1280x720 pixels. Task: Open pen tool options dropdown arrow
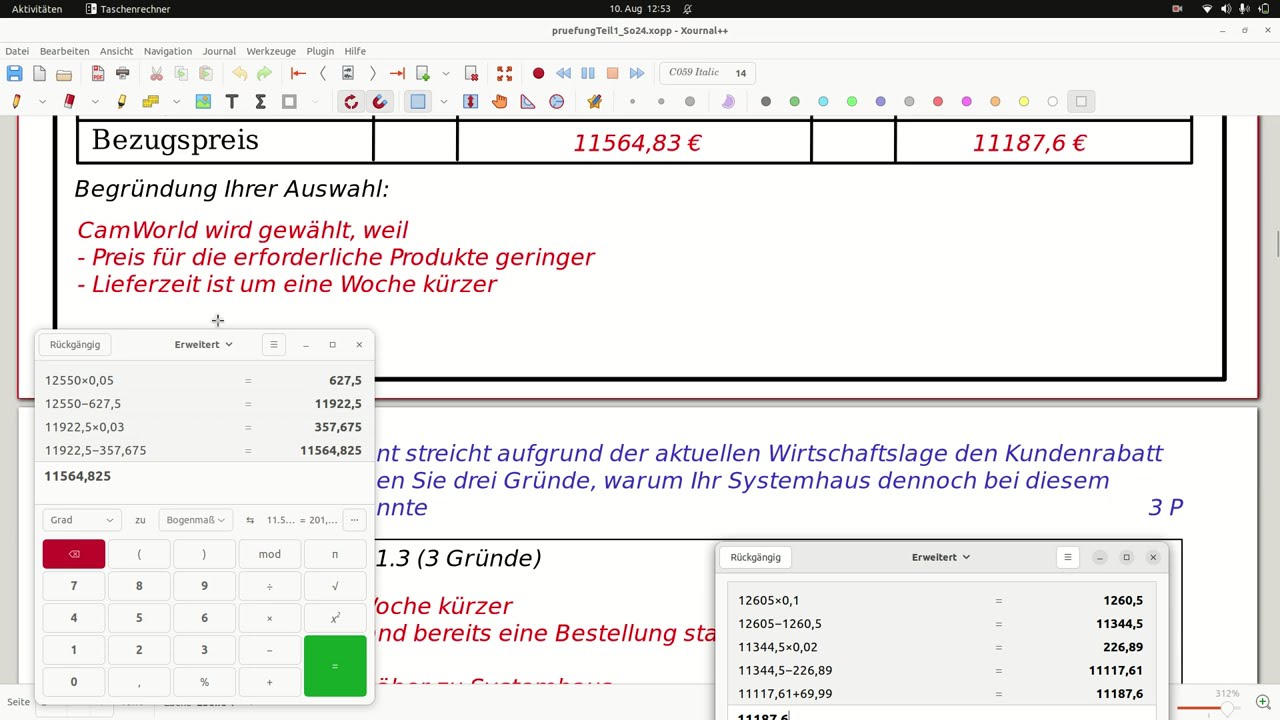(x=42, y=101)
